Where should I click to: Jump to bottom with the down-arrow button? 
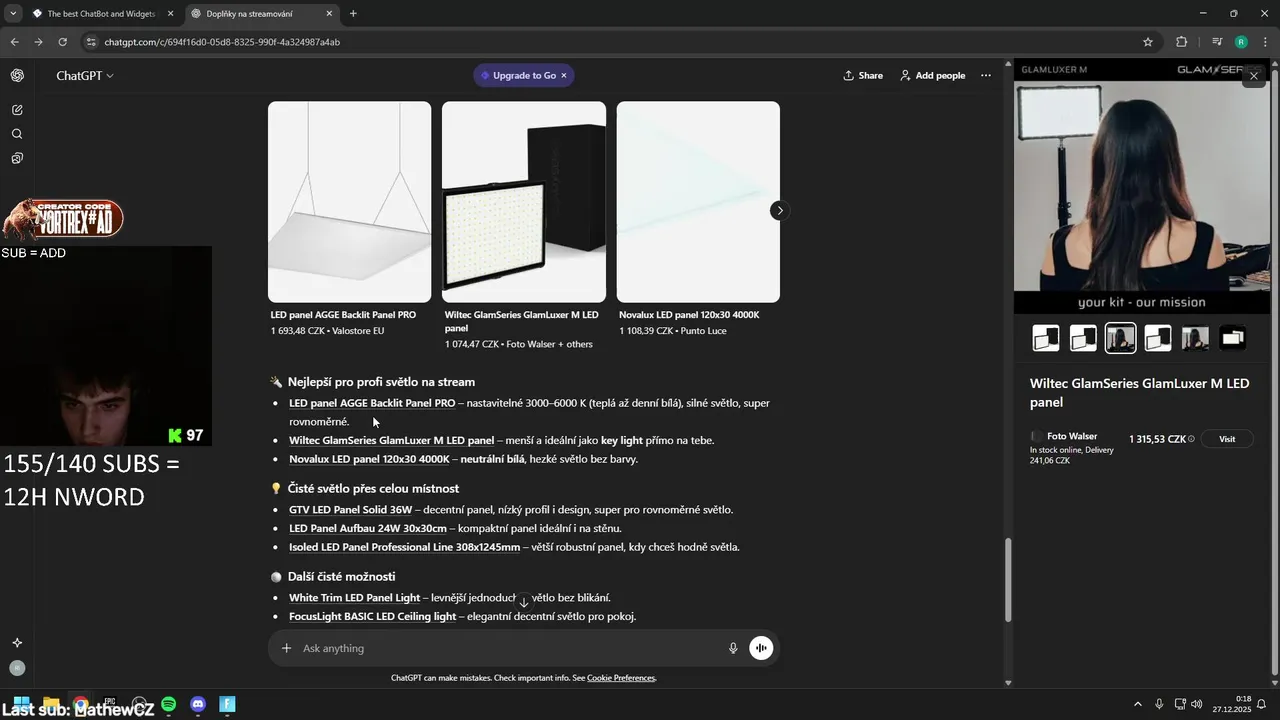tap(523, 602)
